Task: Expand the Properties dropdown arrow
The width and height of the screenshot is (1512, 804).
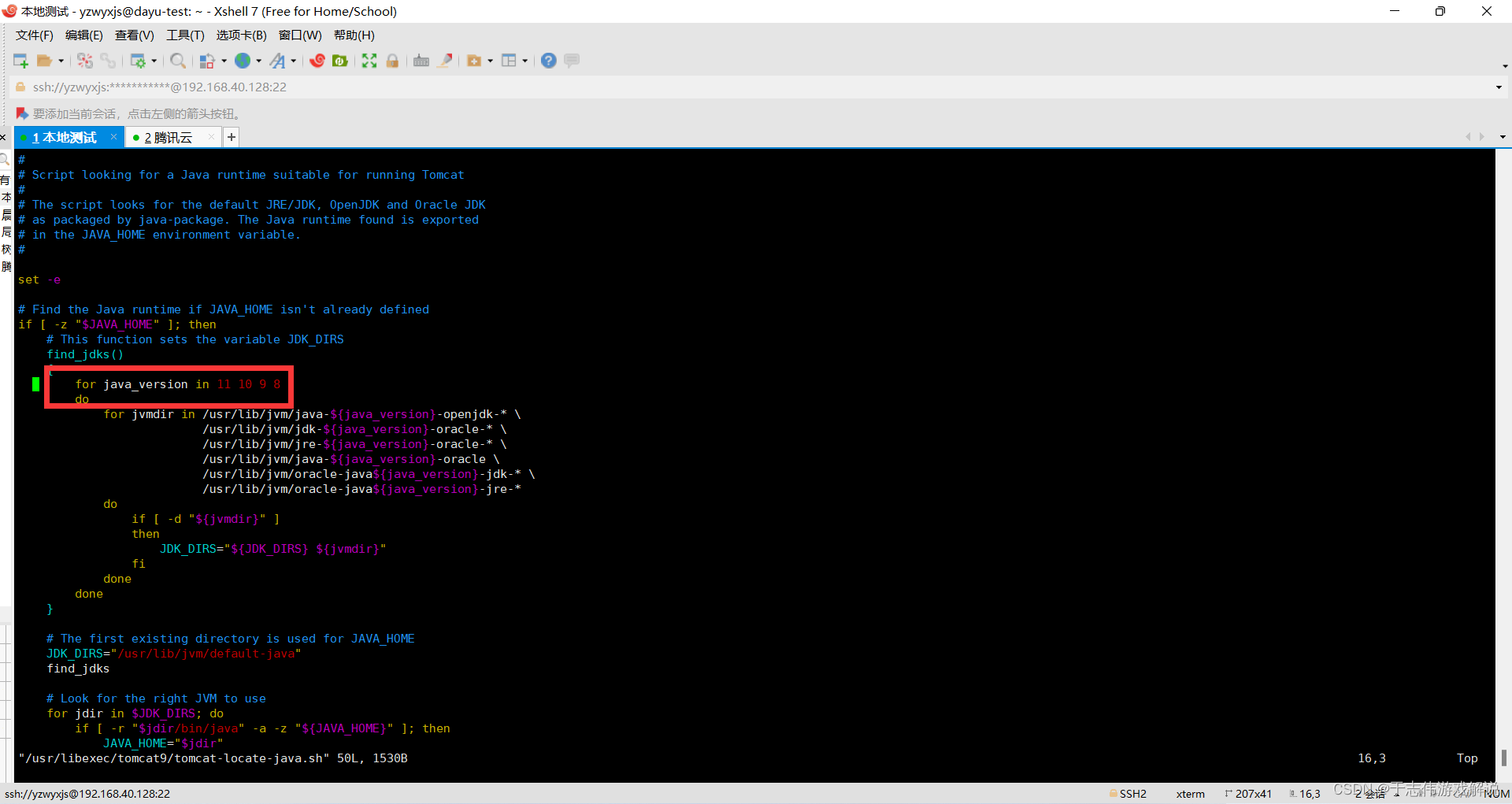Action: tap(154, 61)
